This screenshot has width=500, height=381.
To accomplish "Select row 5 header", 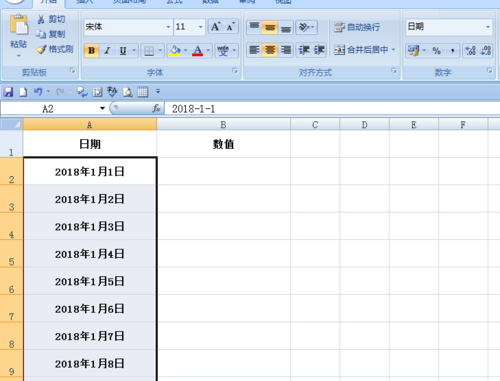I will pyautogui.click(x=11, y=254).
